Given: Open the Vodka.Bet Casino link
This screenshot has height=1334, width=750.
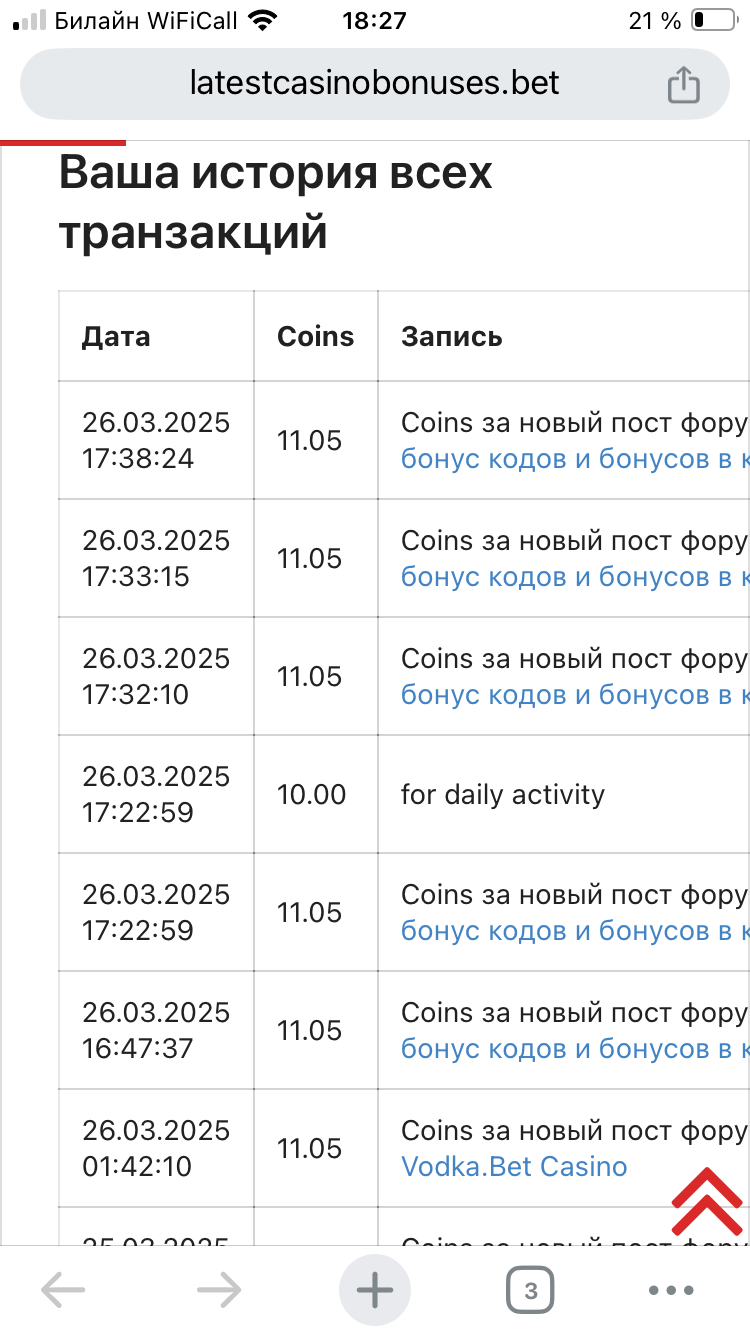Looking at the screenshot, I should tap(514, 1166).
